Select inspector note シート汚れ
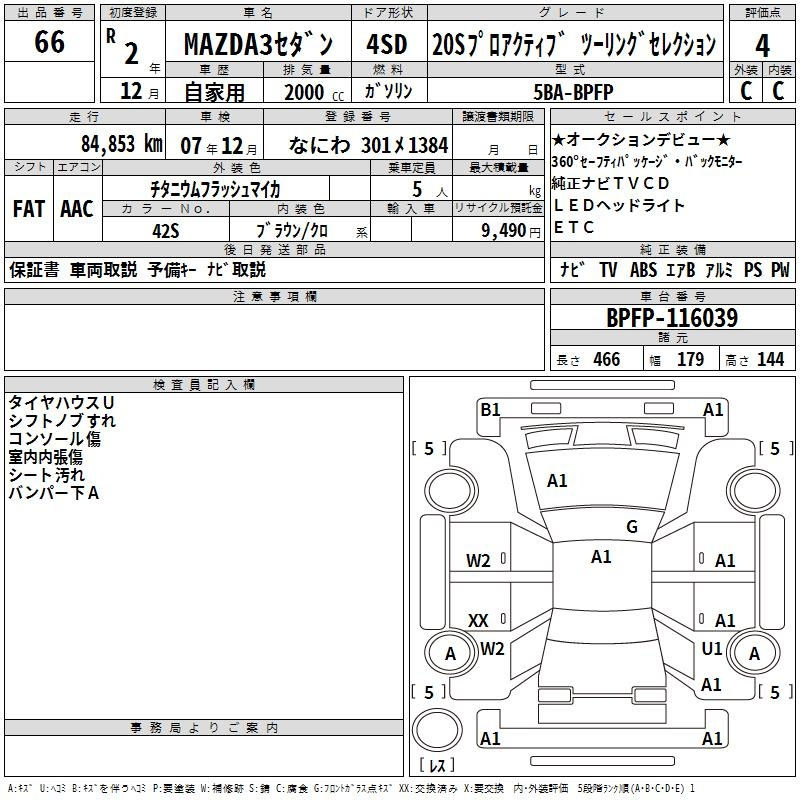Screen dimensions: 800x800 (x=46, y=475)
